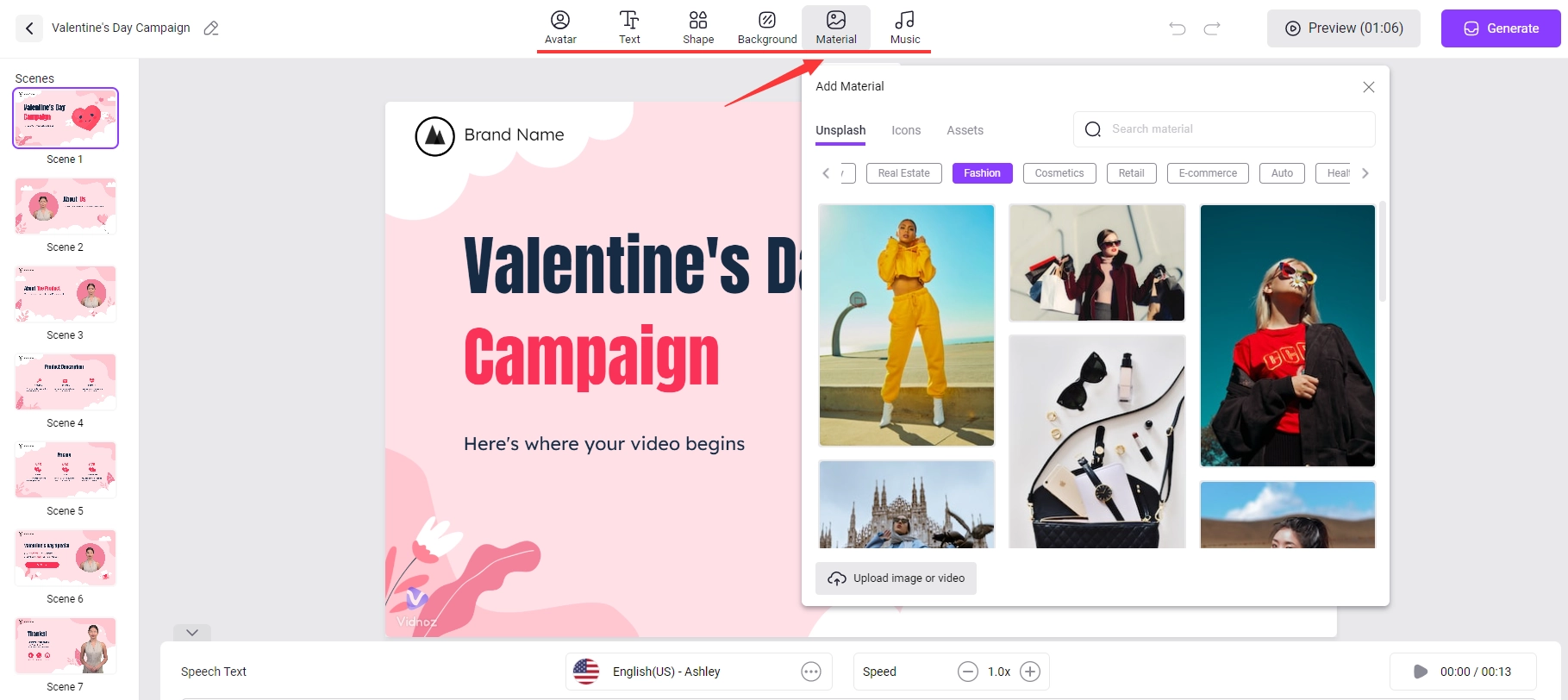Select the Text tool
Image resolution: width=1568 pixels, height=700 pixels.
click(629, 28)
